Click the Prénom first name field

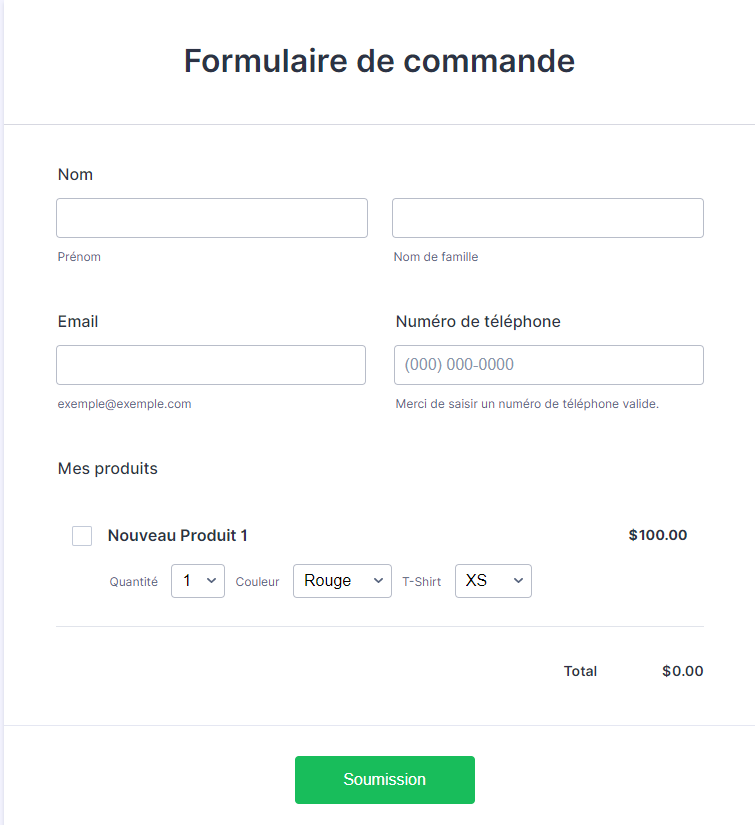(x=212, y=218)
